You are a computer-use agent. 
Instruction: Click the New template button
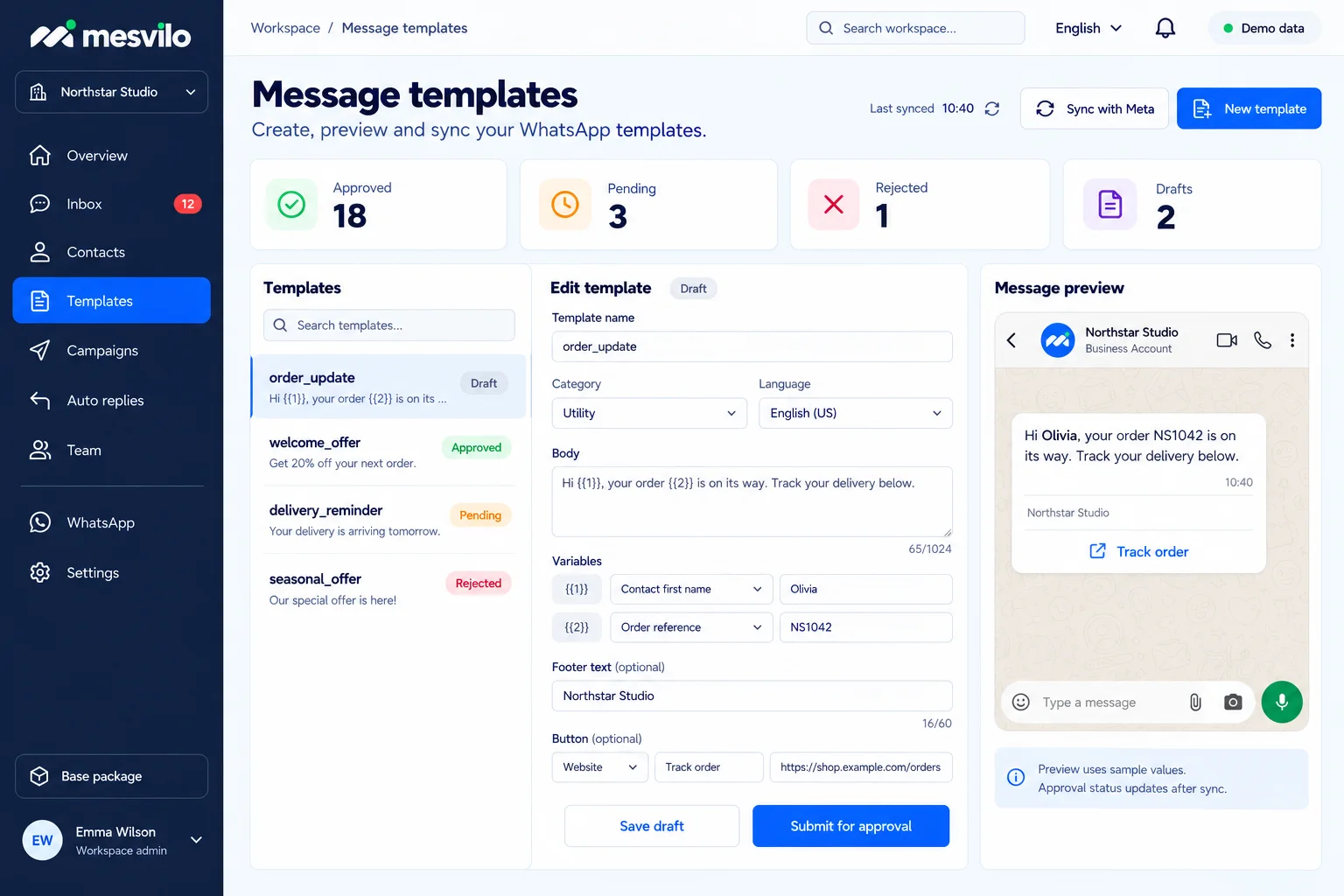(x=1249, y=108)
